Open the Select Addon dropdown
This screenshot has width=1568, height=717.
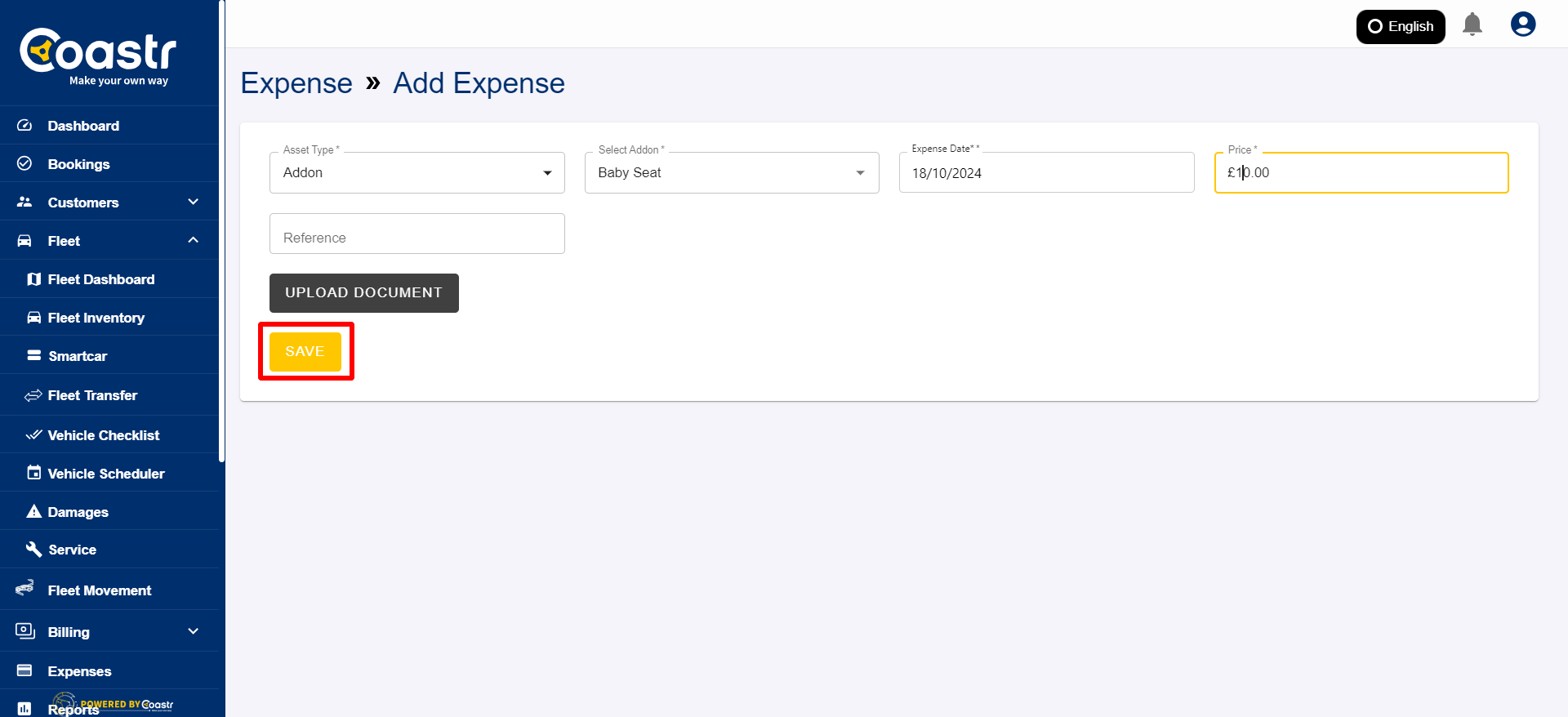(x=732, y=172)
